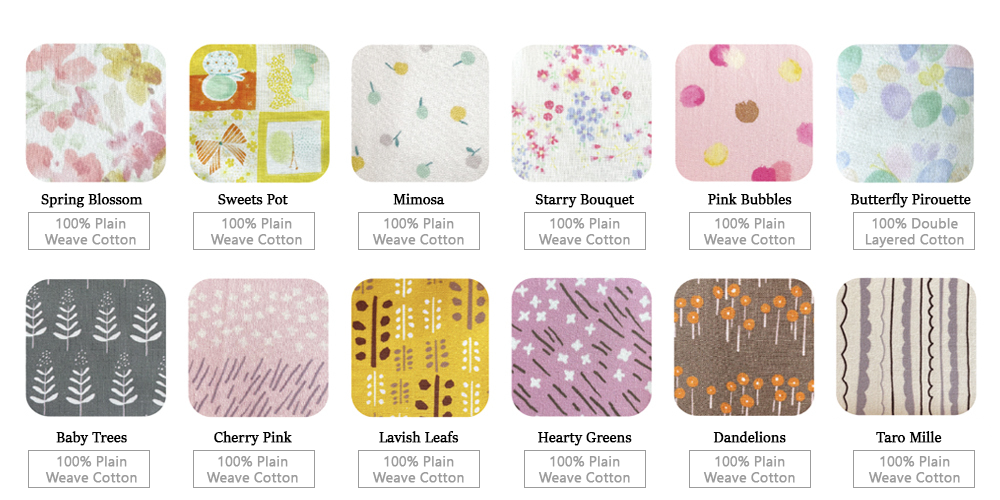The image size is (1000, 500).
Task: Pick the brown Dandelions fabric swatch
Action: (x=744, y=348)
